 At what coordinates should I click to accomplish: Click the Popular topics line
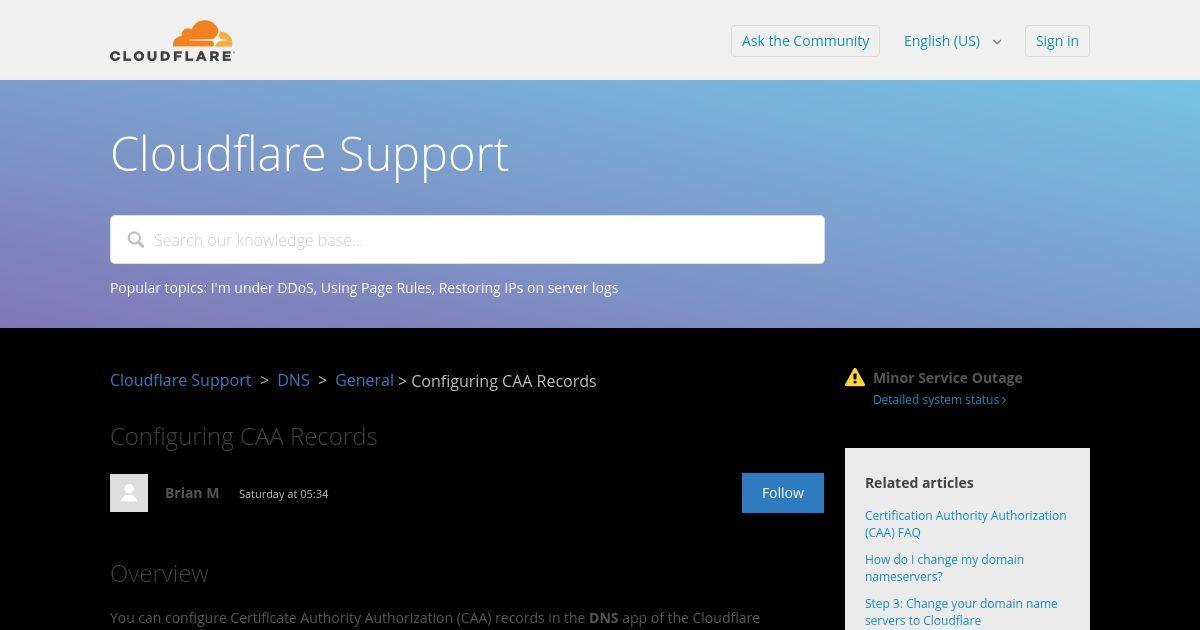point(364,288)
